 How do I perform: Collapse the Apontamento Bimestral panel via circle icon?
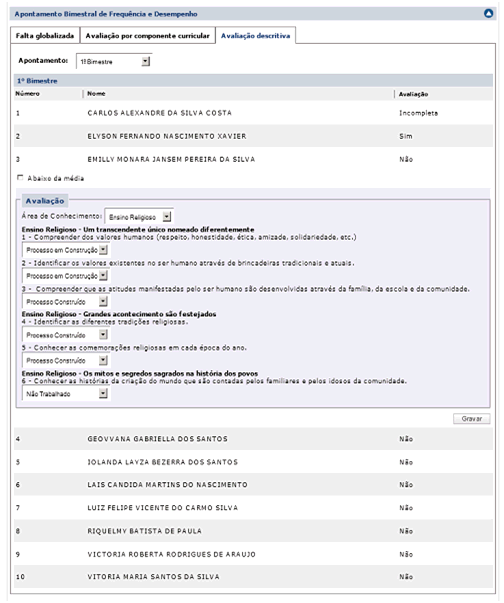[488, 13]
